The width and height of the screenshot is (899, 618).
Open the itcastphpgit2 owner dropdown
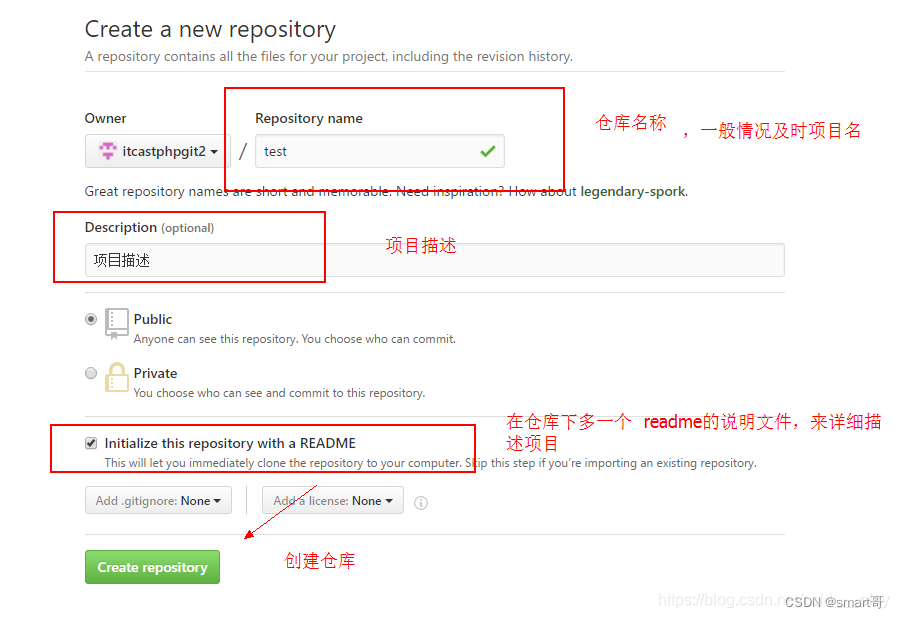[158, 151]
